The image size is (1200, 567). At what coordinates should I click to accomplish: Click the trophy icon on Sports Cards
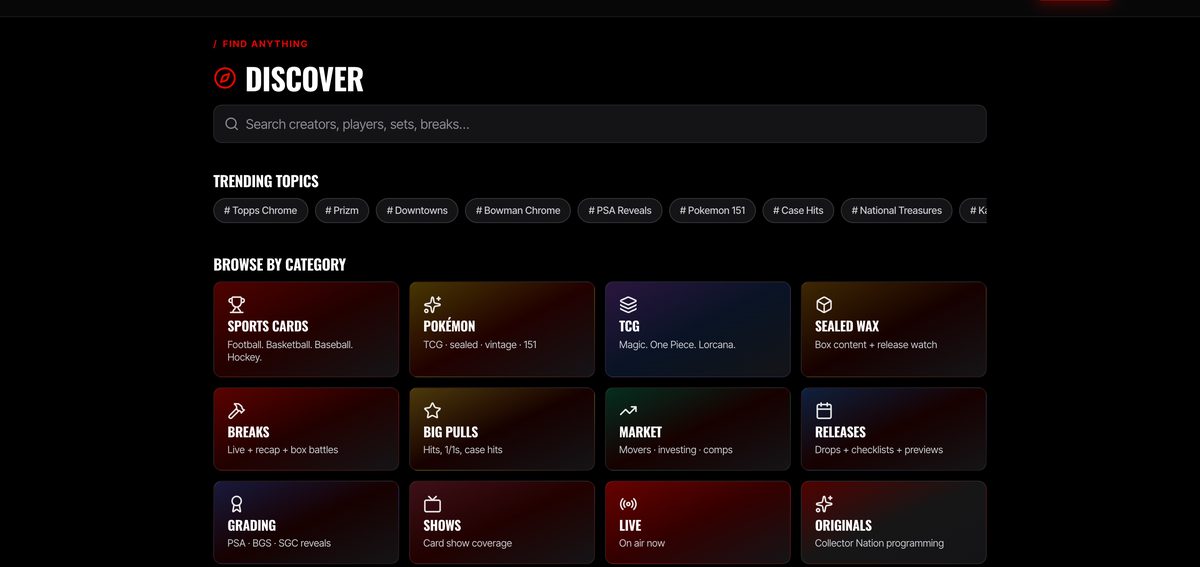point(236,304)
